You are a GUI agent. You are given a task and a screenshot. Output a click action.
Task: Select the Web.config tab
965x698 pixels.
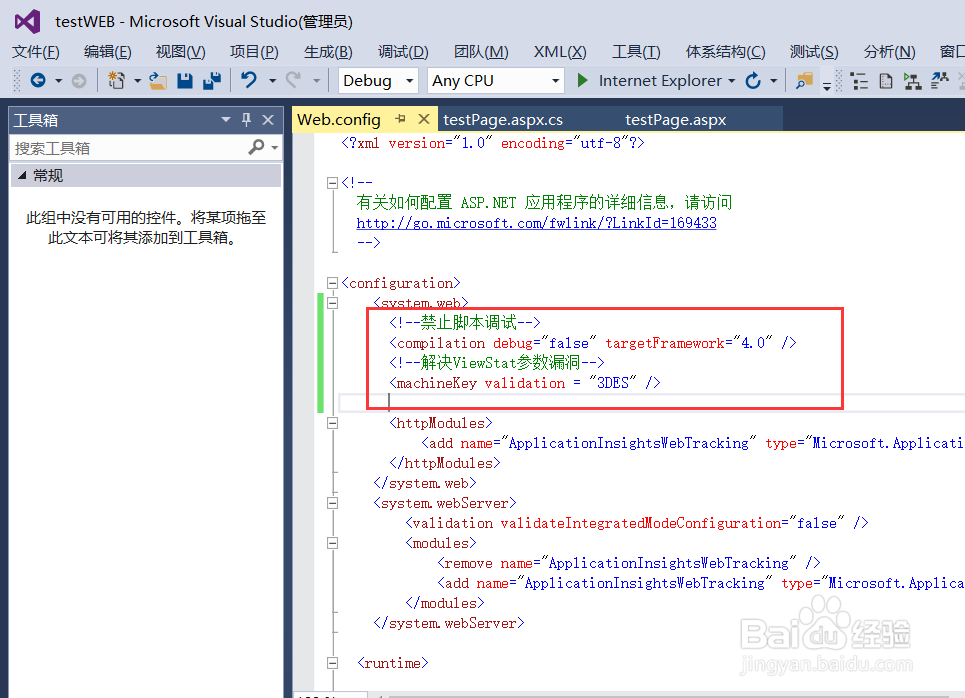pos(339,118)
